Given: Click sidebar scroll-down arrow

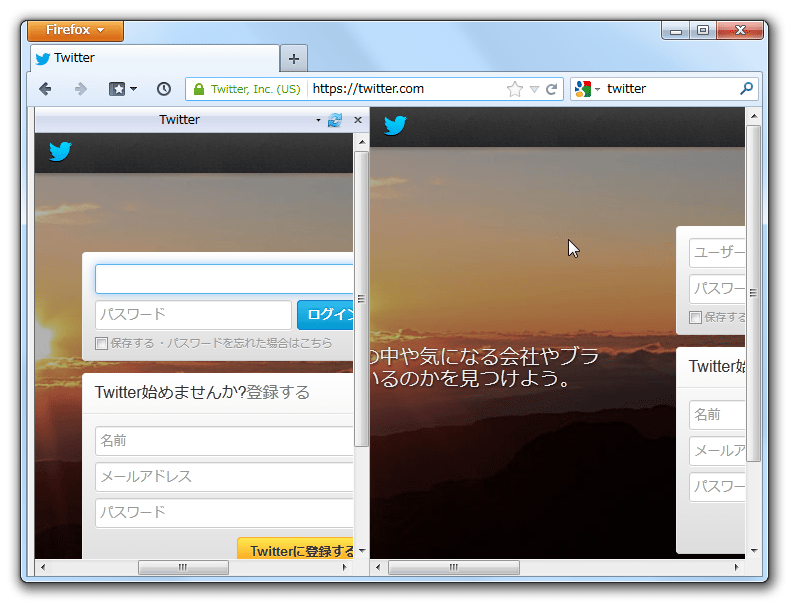Looking at the screenshot, I should coord(362,550).
